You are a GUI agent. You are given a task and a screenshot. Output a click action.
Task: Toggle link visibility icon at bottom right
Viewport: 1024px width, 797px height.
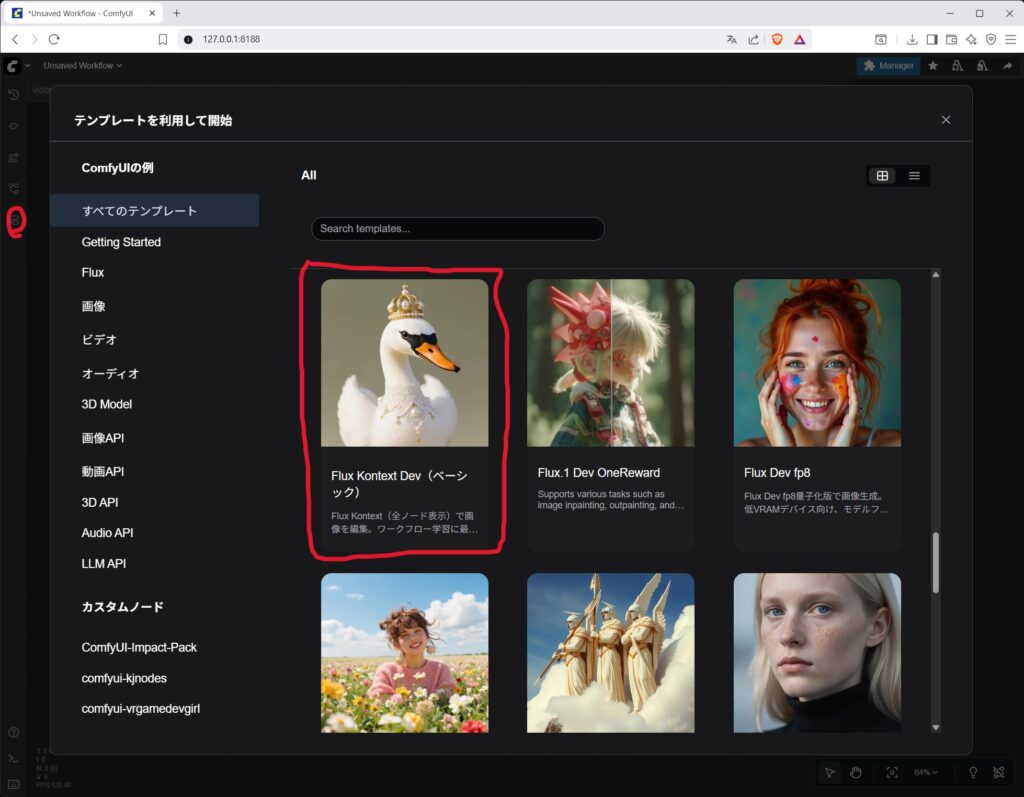[x=999, y=772]
